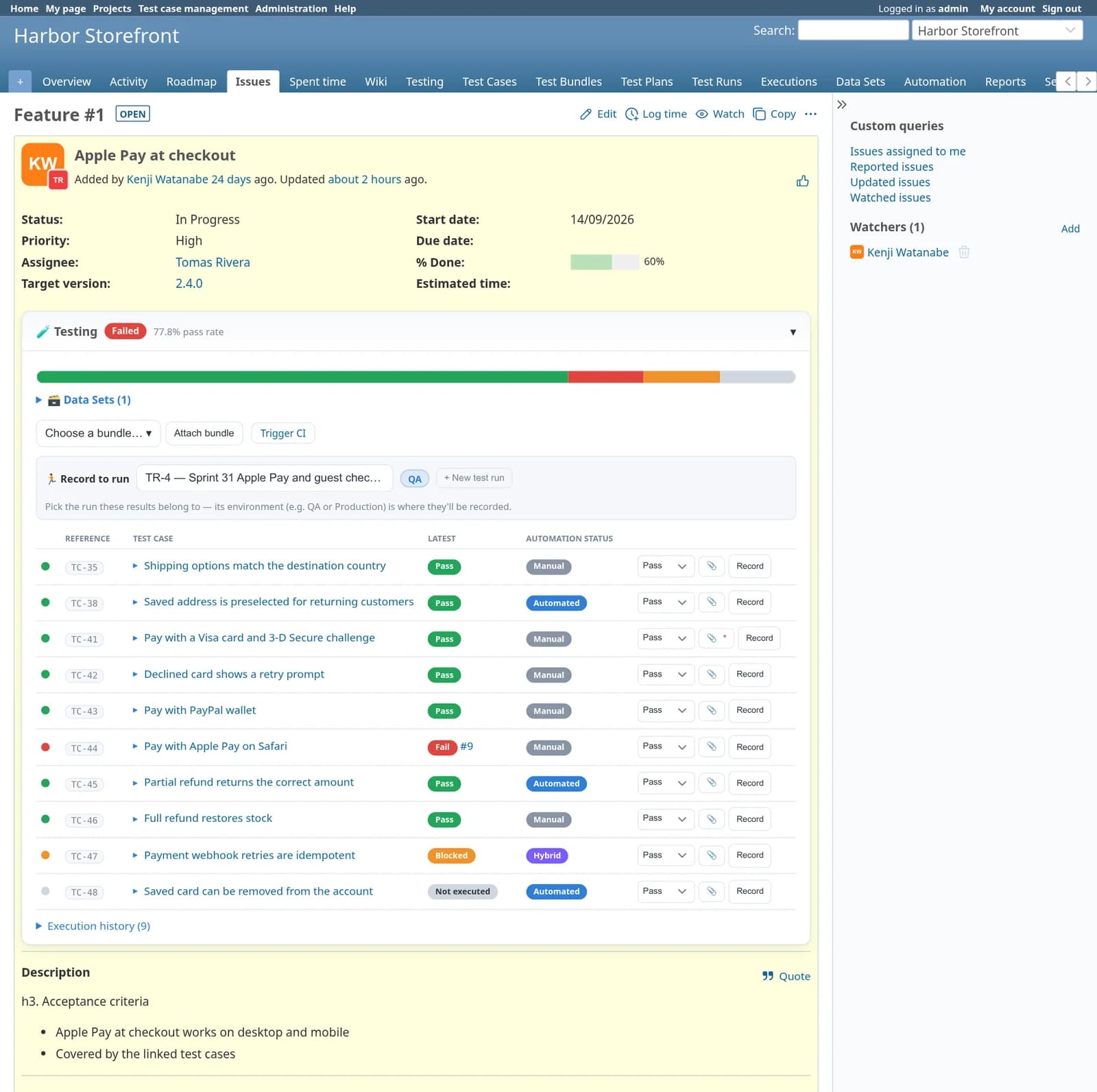Collapse sidebar with double chevron icon
1097x1092 pixels.
pyautogui.click(x=842, y=104)
